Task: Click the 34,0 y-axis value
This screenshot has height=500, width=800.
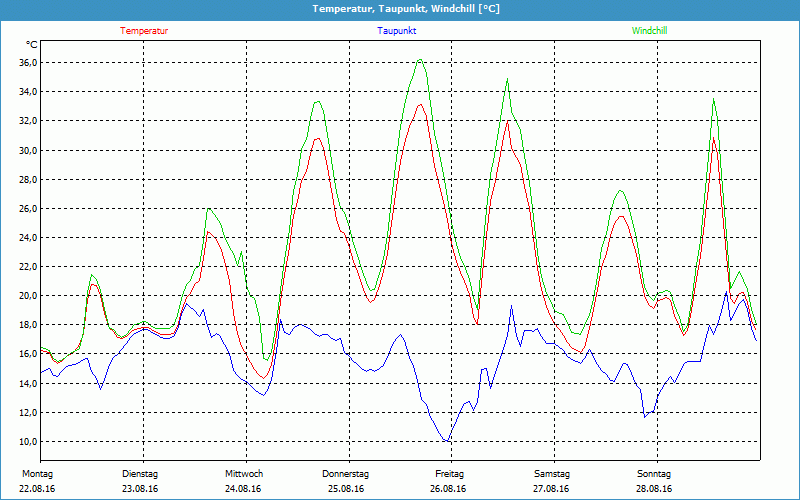Action: pyautogui.click(x=27, y=92)
